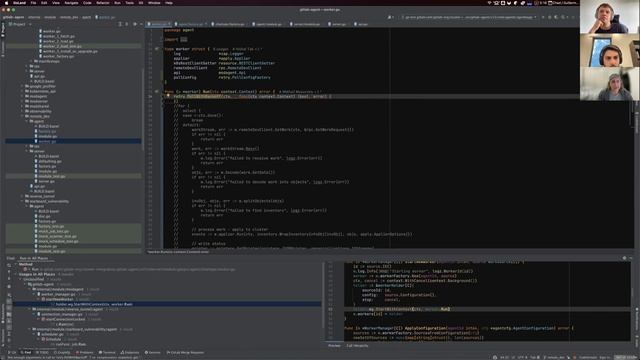
Task: Select defaulting.go in the Project tree
Action: 48,162
